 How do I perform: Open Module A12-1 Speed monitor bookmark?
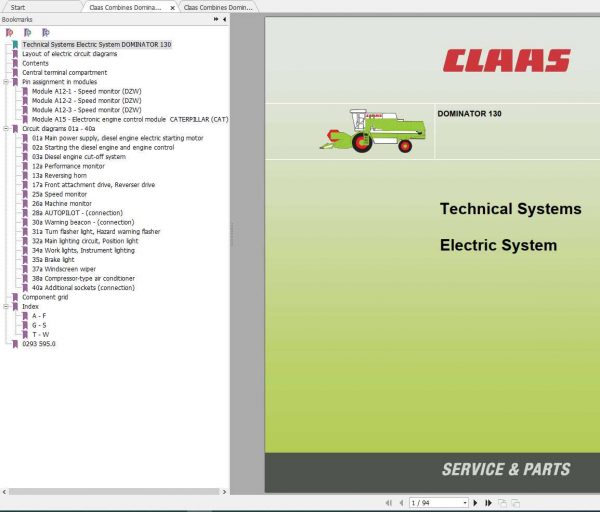tap(86, 91)
